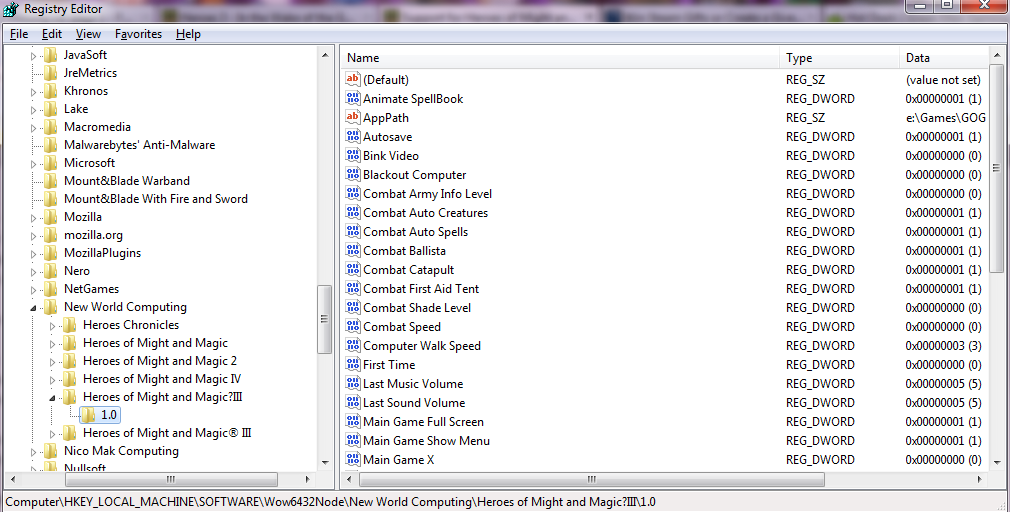Click the Combat Shade Level icon
The width and height of the screenshot is (1010, 512).
(x=352, y=307)
